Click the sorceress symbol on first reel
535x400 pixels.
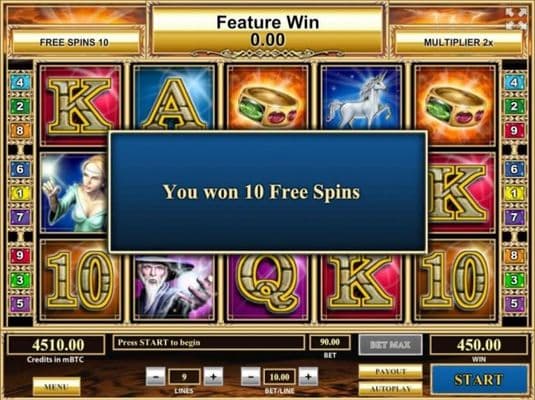coord(74,193)
